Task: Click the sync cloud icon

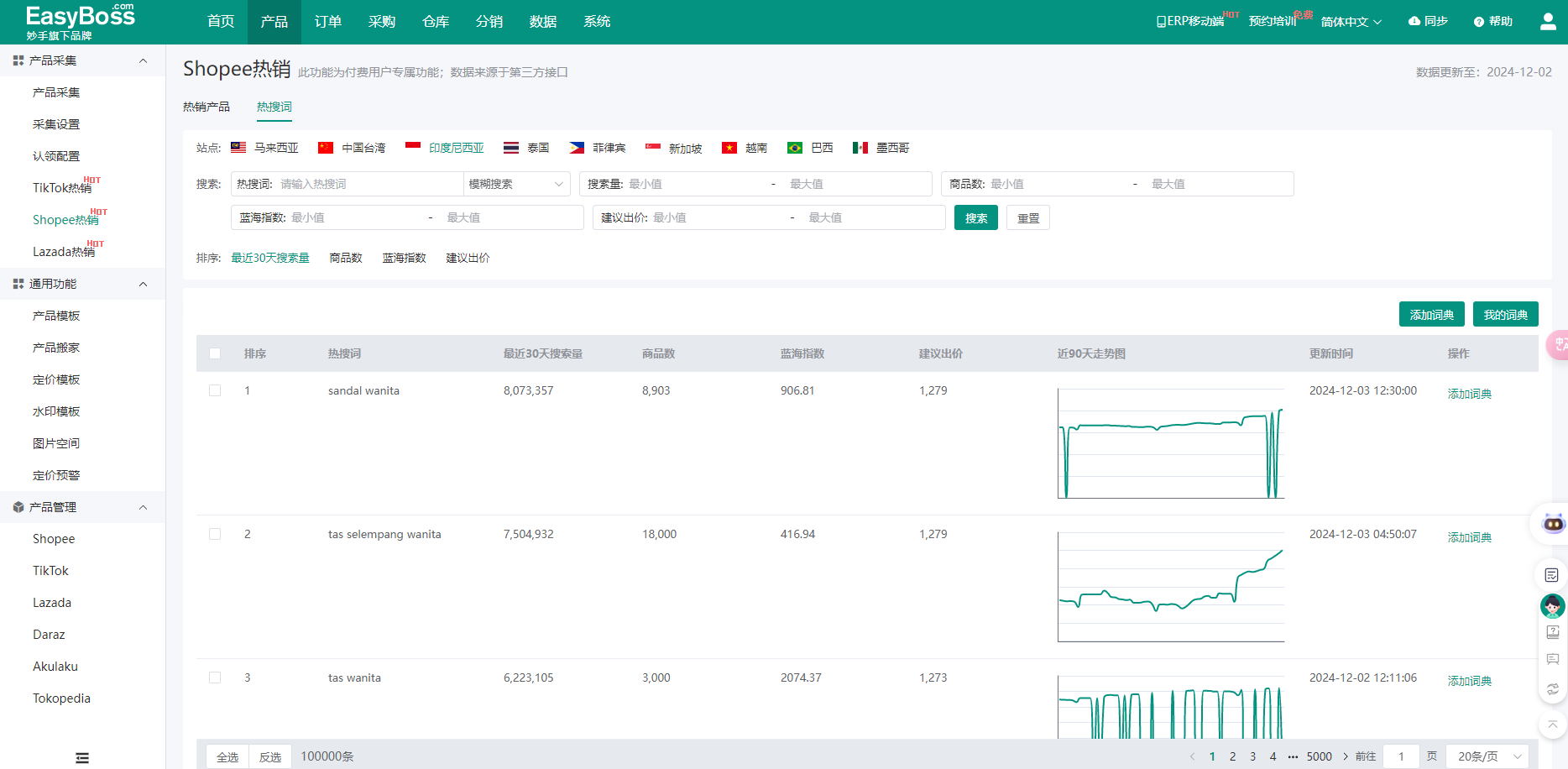Action: click(1414, 21)
